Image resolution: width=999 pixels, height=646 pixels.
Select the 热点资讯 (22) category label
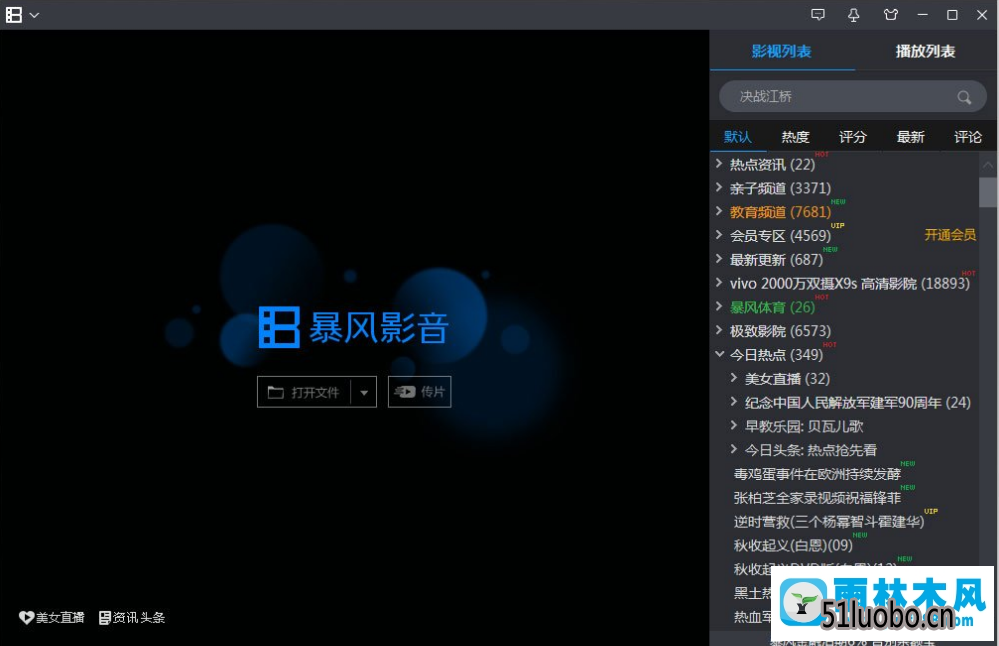tap(772, 164)
